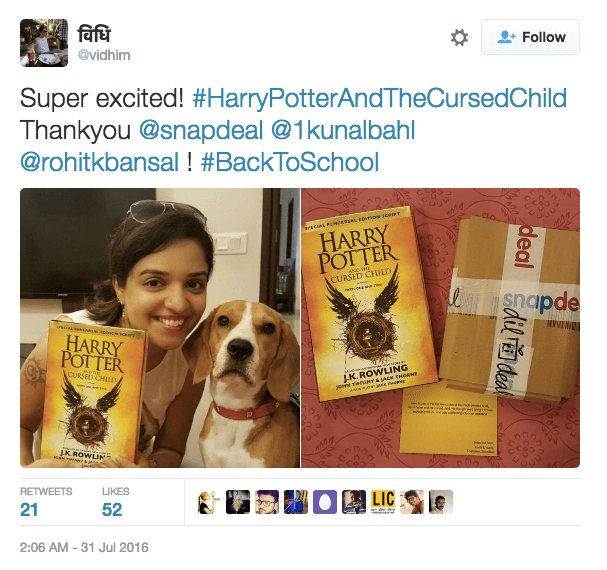Screen dimensions: 607x570
Task: Open the @snapdeal mention
Action: [201, 129]
